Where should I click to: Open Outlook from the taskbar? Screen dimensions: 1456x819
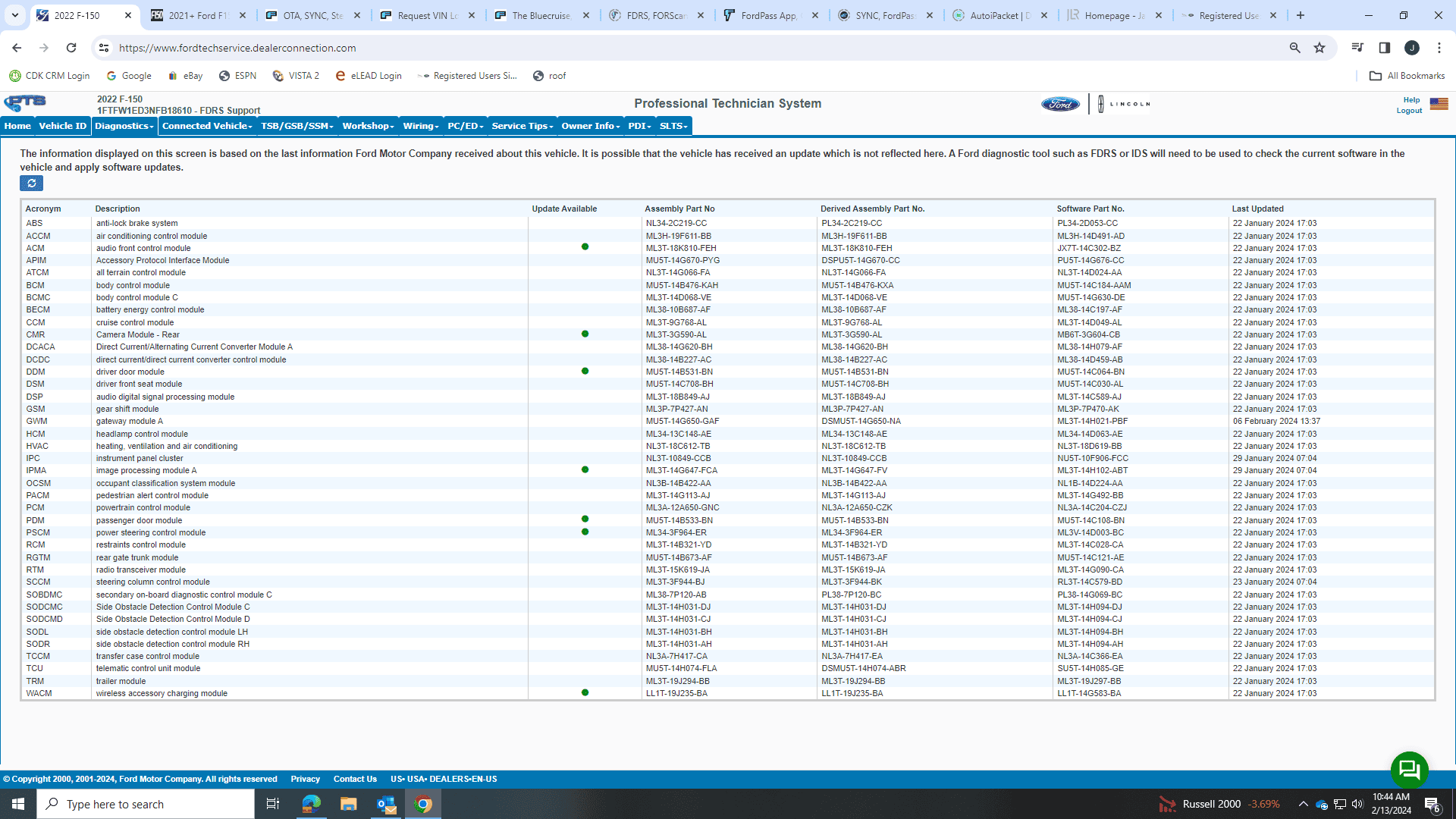point(385,803)
